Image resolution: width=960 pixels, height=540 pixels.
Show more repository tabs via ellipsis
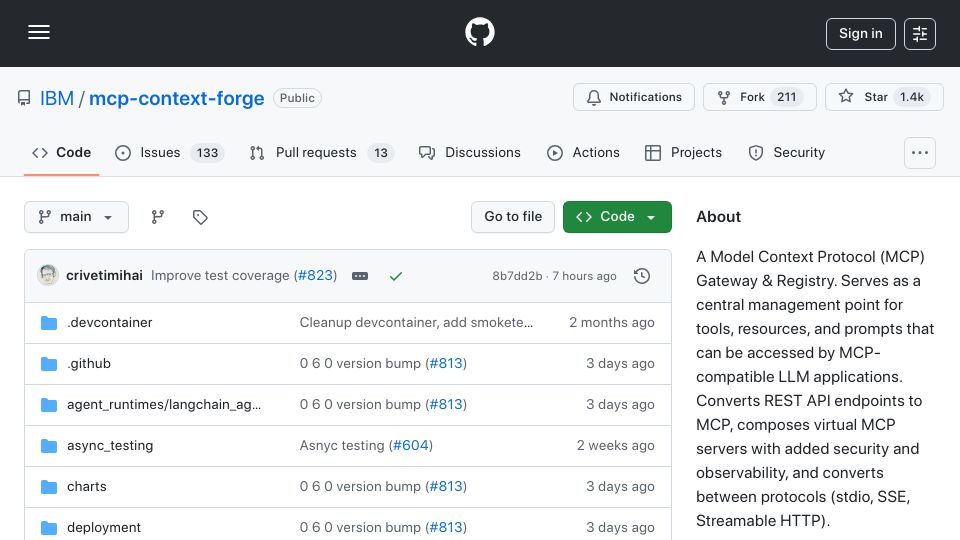coord(920,152)
